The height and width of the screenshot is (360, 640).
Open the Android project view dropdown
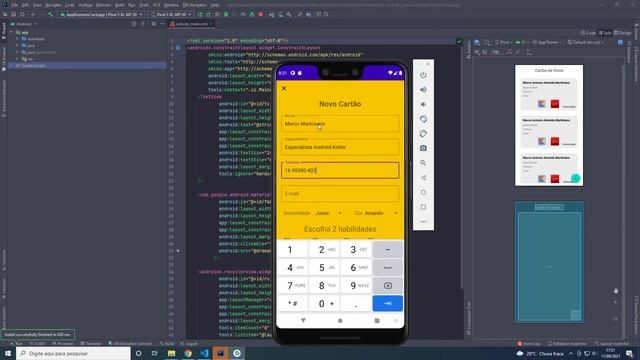pos(24,24)
